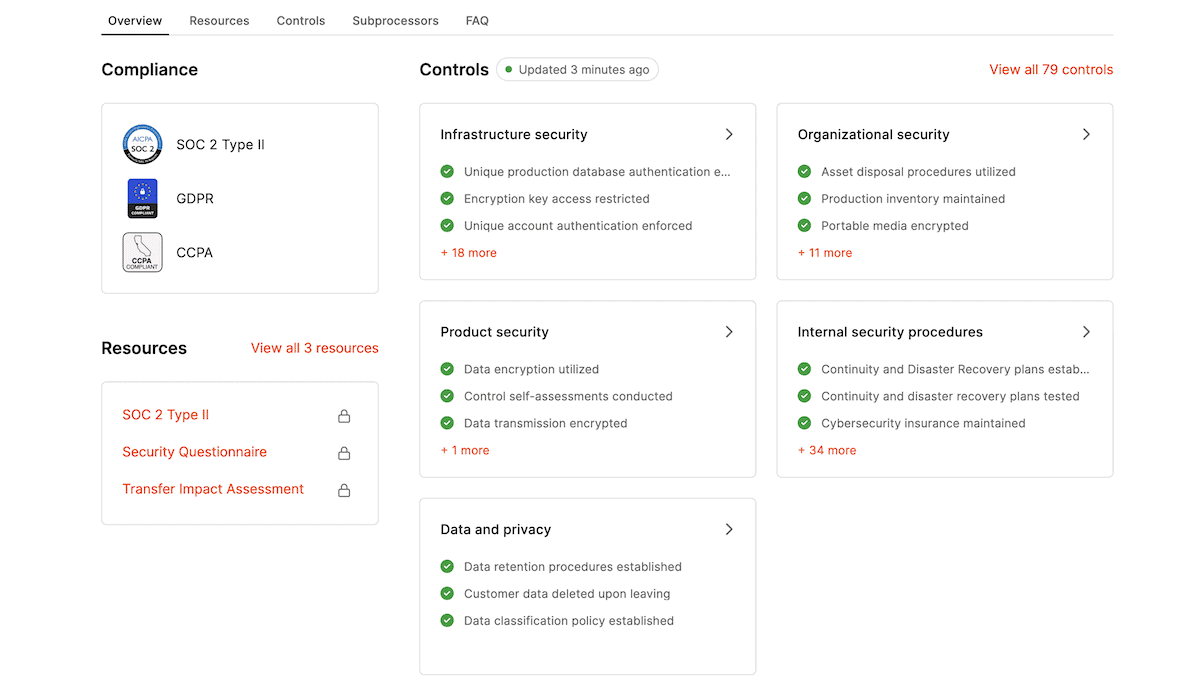The width and height of the screenshot is (1200, 695).
Task: Click the green checkmark beside Data encryption utilized
Action: (x=447, y=369)
